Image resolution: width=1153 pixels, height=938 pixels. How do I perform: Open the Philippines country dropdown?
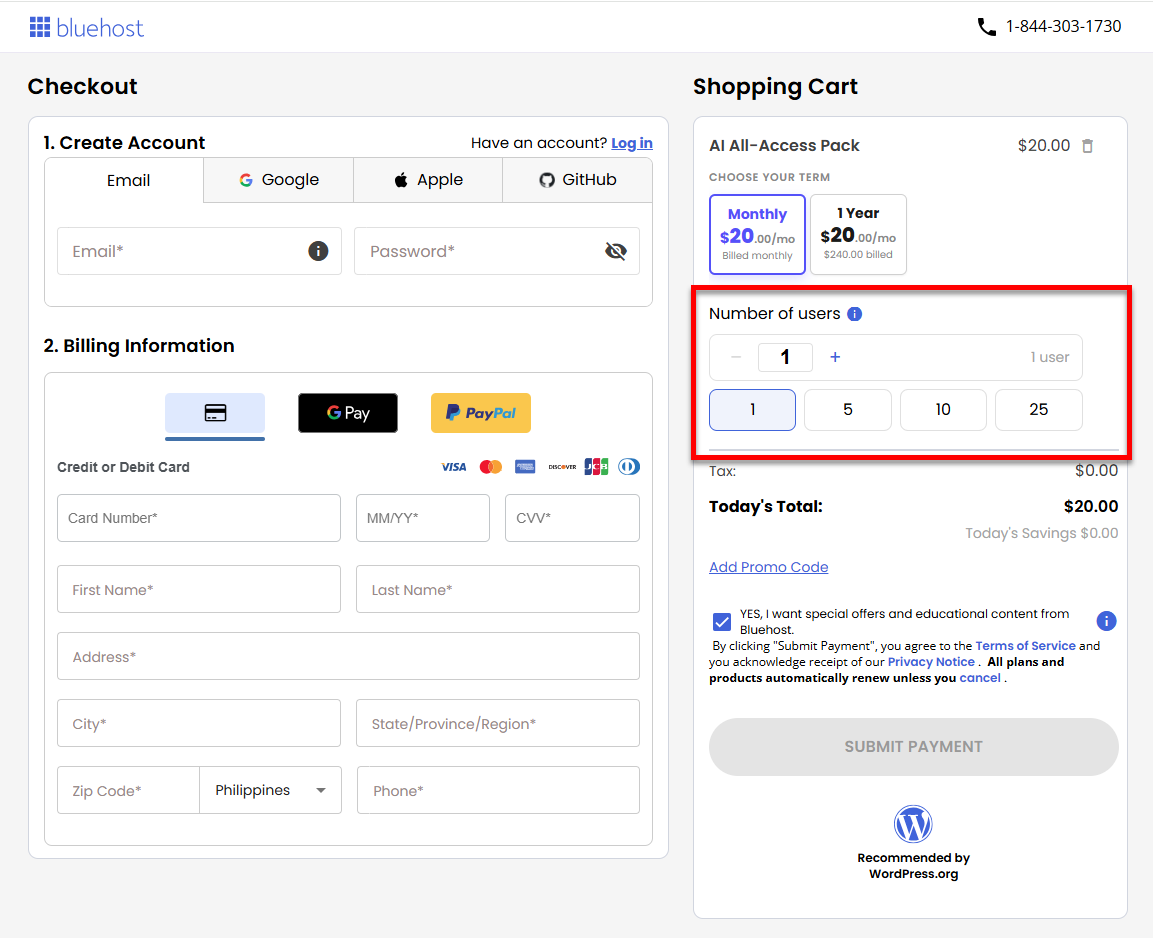click(x=271, y=790)
